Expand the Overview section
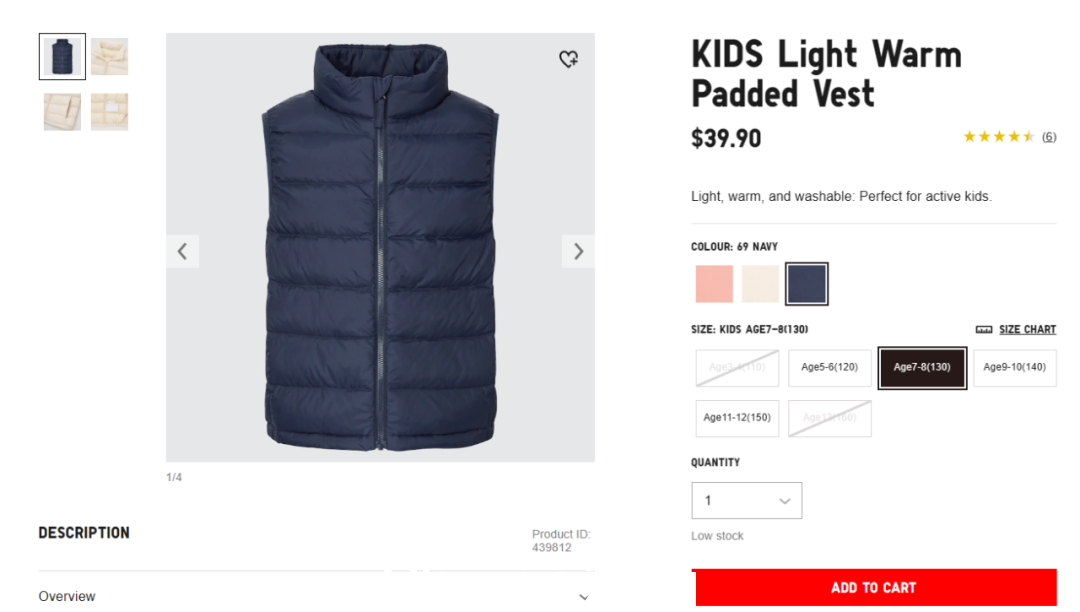This screenshot has width=1080, height=612. click(x=316, y=596)
